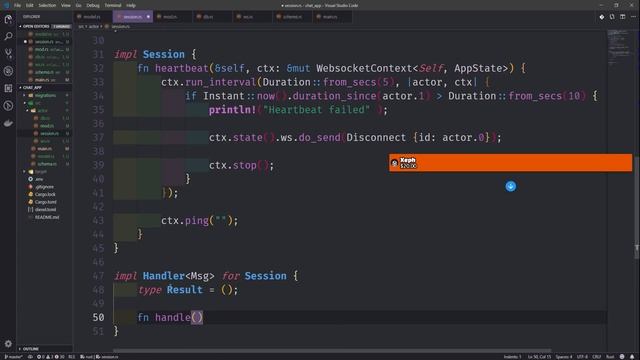640x360 pixels.
Task: Click the sync changes icon in status bar
Action: pyautogui.click(x=30, y=357)
